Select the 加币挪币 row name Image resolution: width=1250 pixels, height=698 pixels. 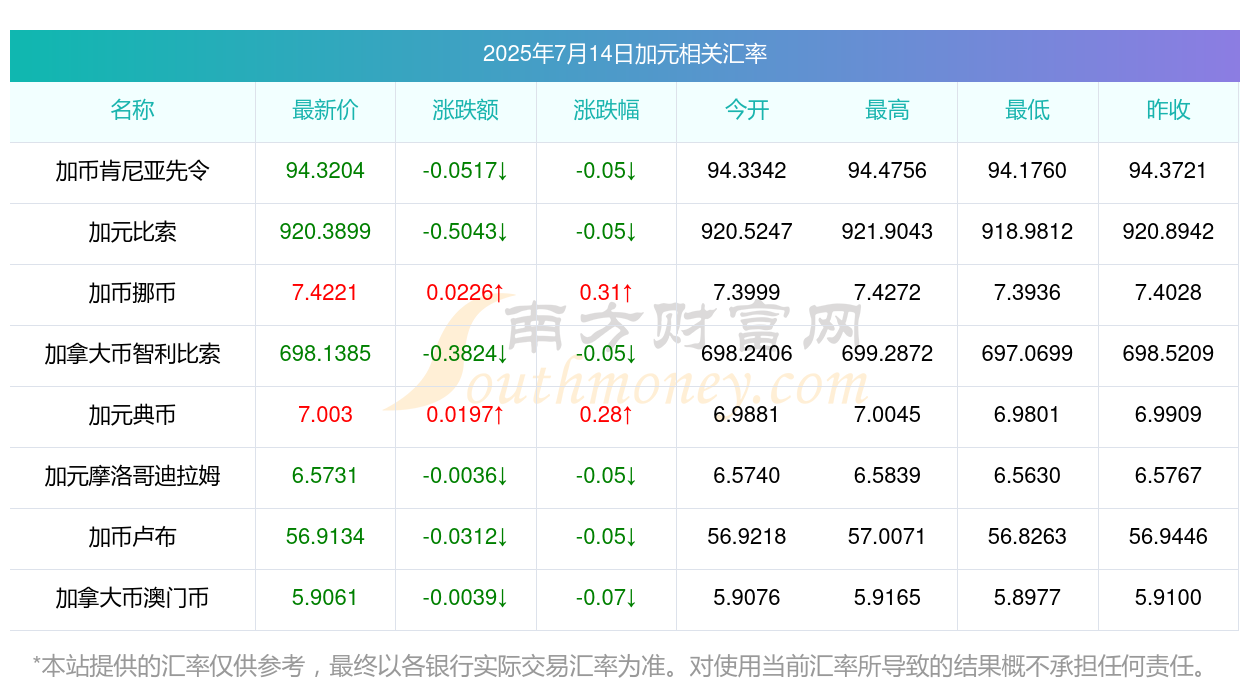[132, 293]
